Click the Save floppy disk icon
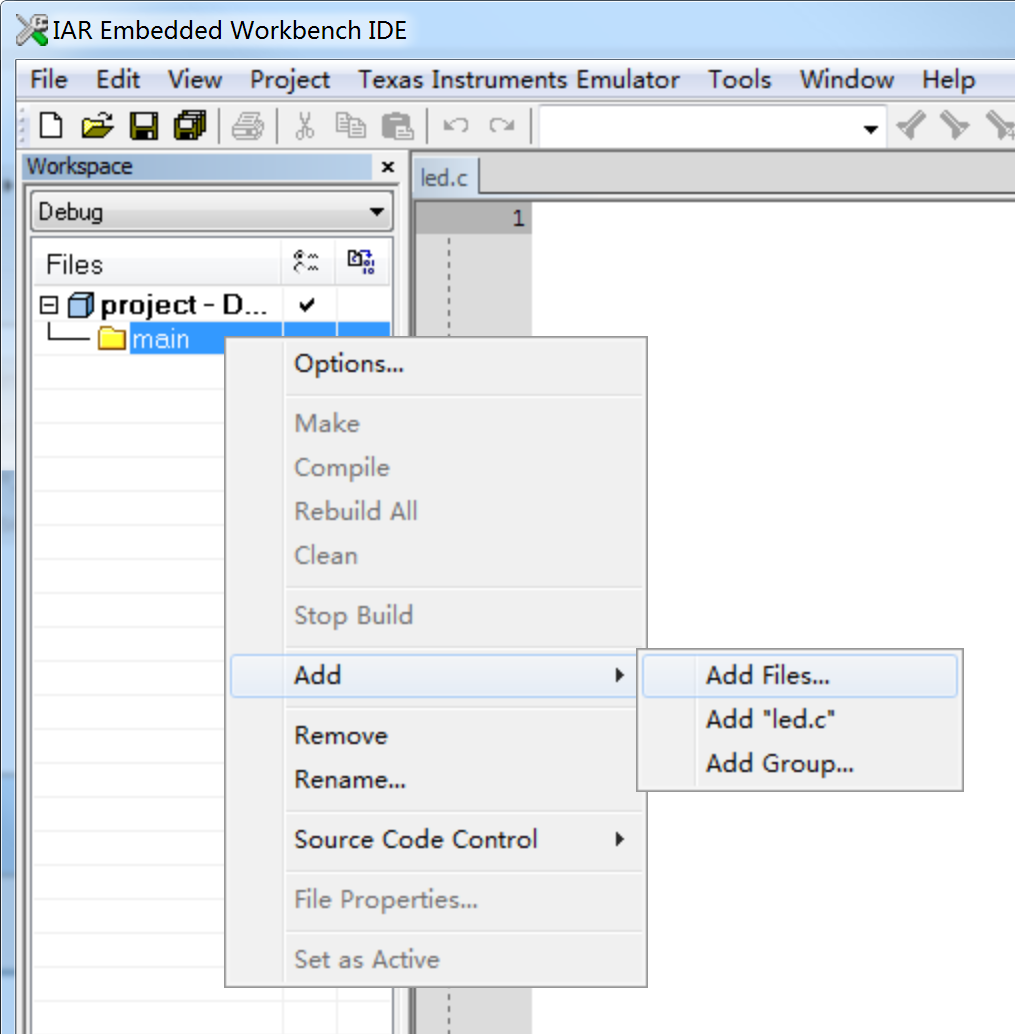 tap(144, 125)
